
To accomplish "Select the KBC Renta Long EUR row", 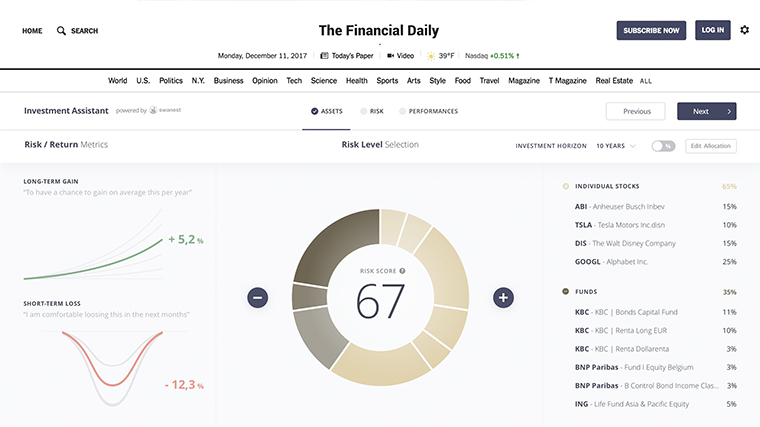I will 655,331.
